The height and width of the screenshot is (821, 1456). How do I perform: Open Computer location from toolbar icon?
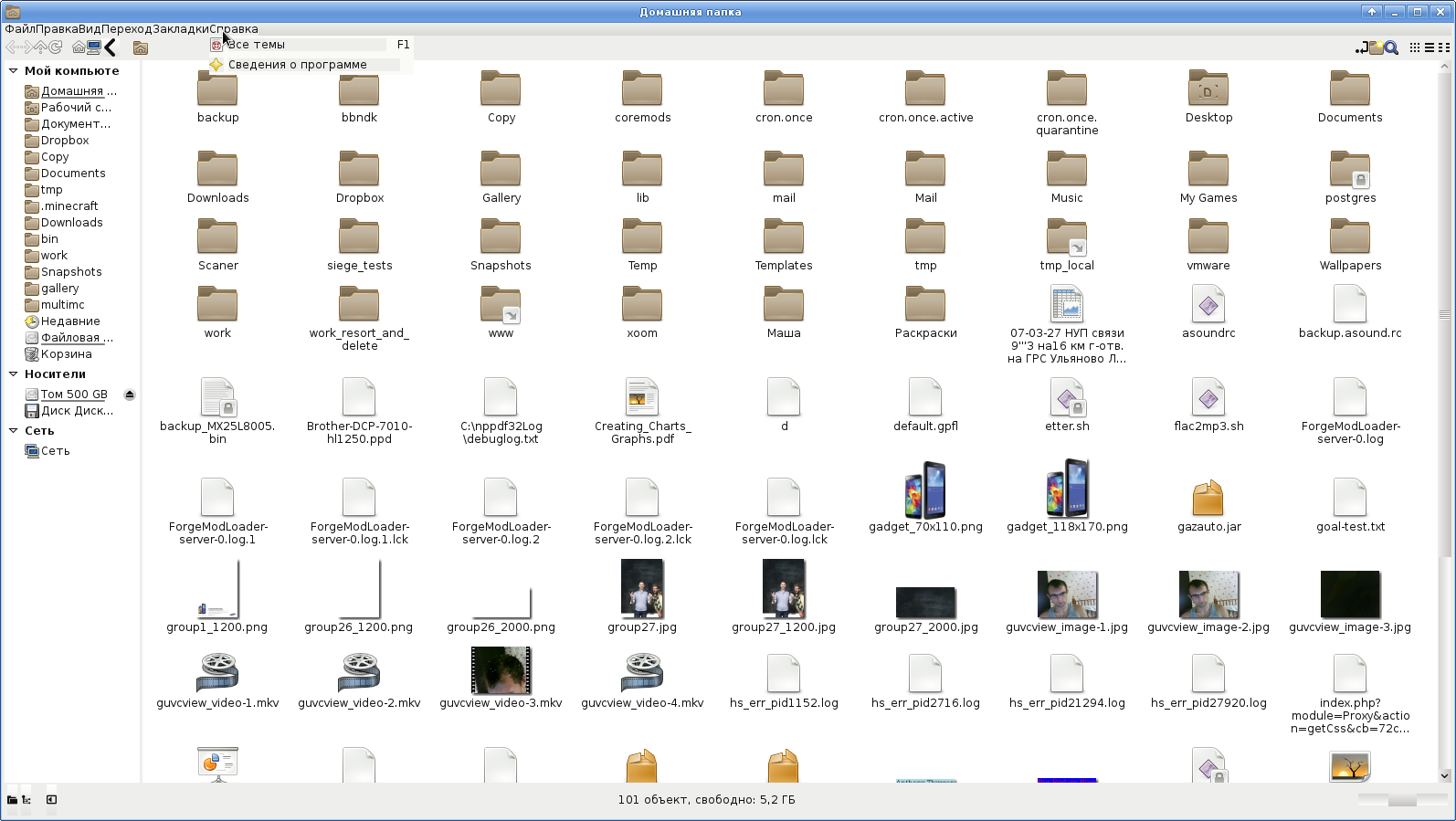pyautogui.click(x=93, y=47)
